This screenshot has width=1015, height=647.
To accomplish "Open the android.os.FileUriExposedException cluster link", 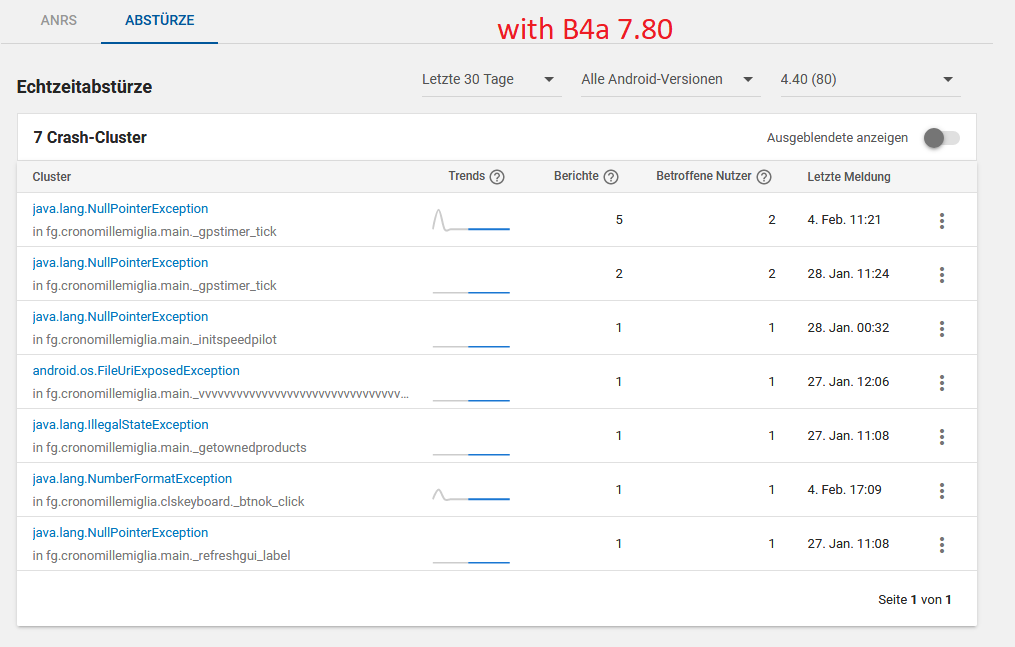I will [136, 371].
